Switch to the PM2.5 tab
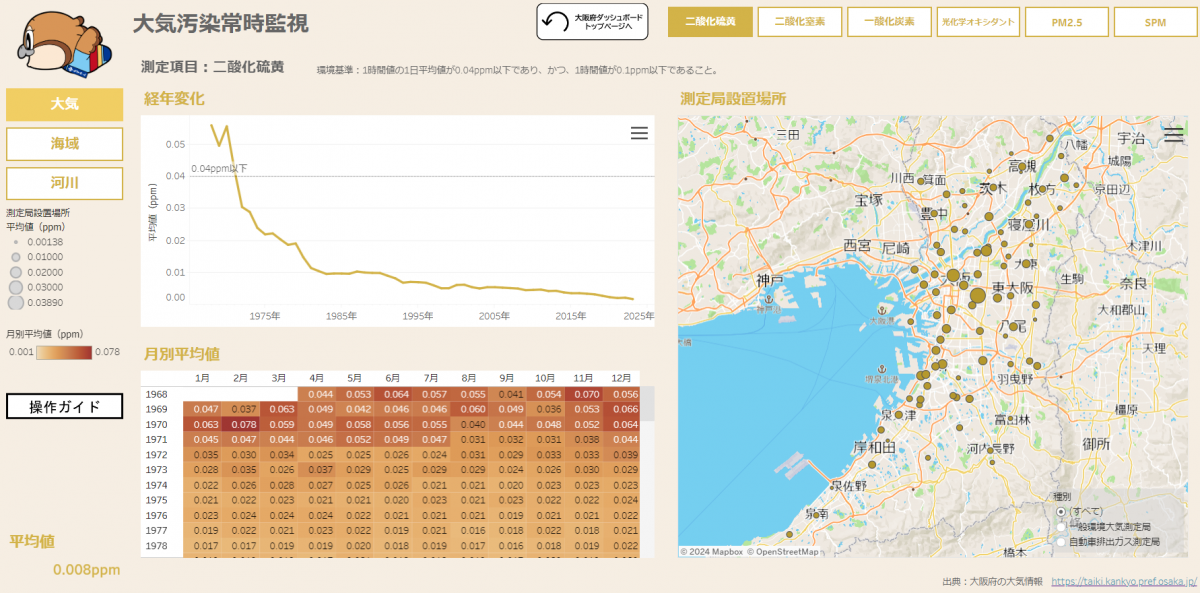The width and height of the screenshot is (1200, 593). tap(1066, 22)
